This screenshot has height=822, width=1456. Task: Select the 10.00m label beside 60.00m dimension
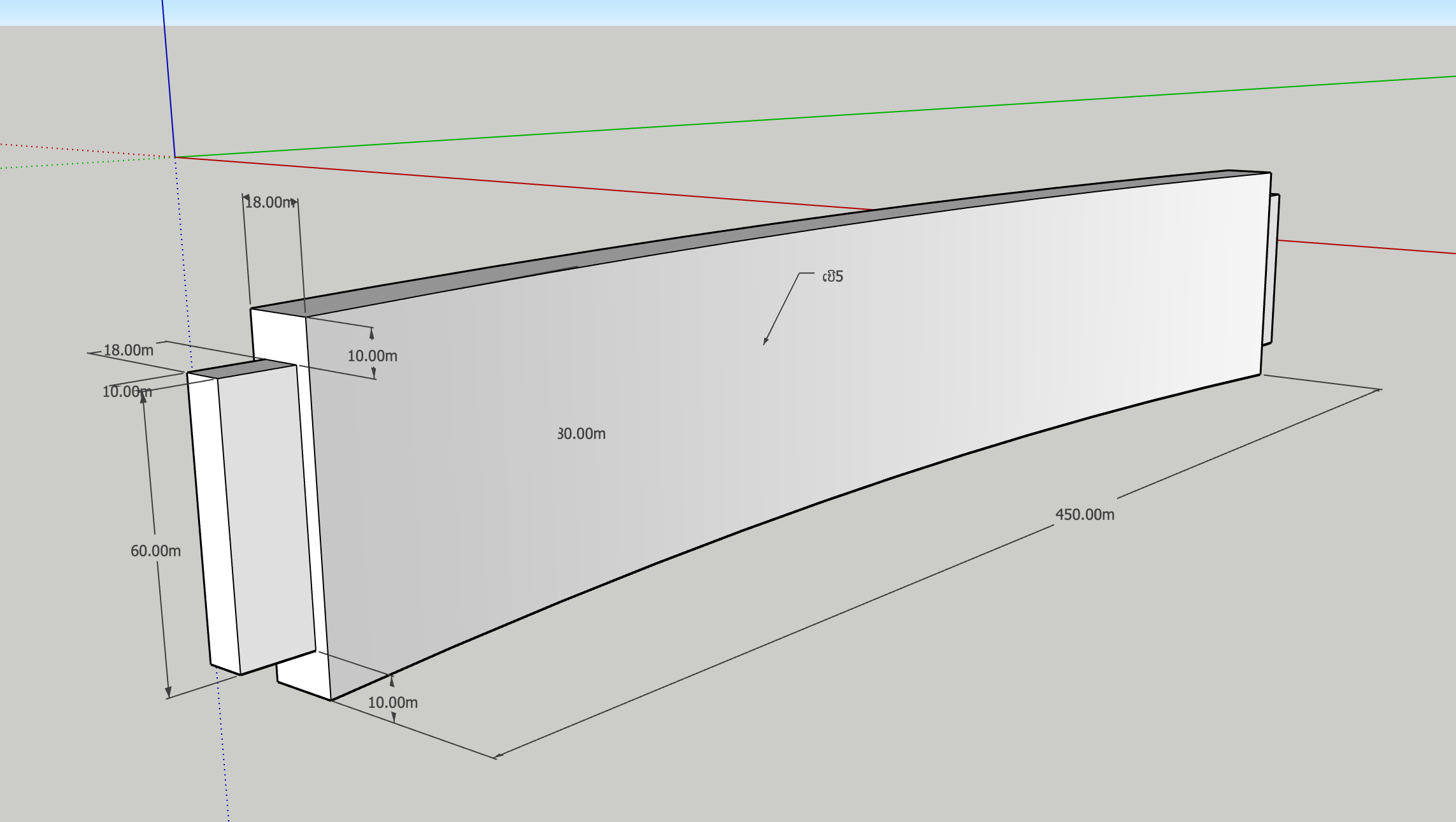(x=127, y=391)
